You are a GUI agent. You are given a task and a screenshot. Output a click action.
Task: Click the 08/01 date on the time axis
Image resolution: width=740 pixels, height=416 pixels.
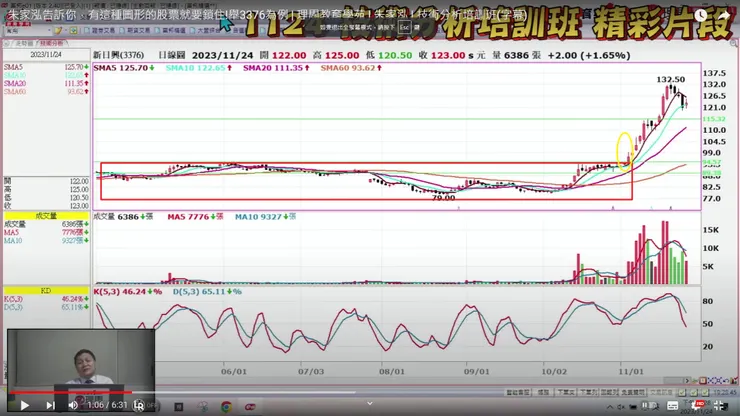(x=392, y=372)
